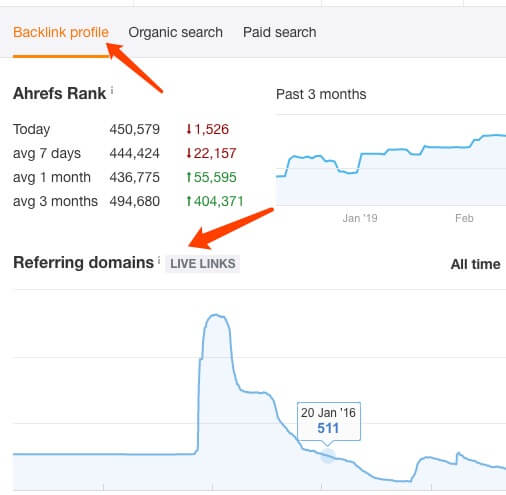506x495 pixels.
Task: Select the All time range option
Action: [475, 264]
